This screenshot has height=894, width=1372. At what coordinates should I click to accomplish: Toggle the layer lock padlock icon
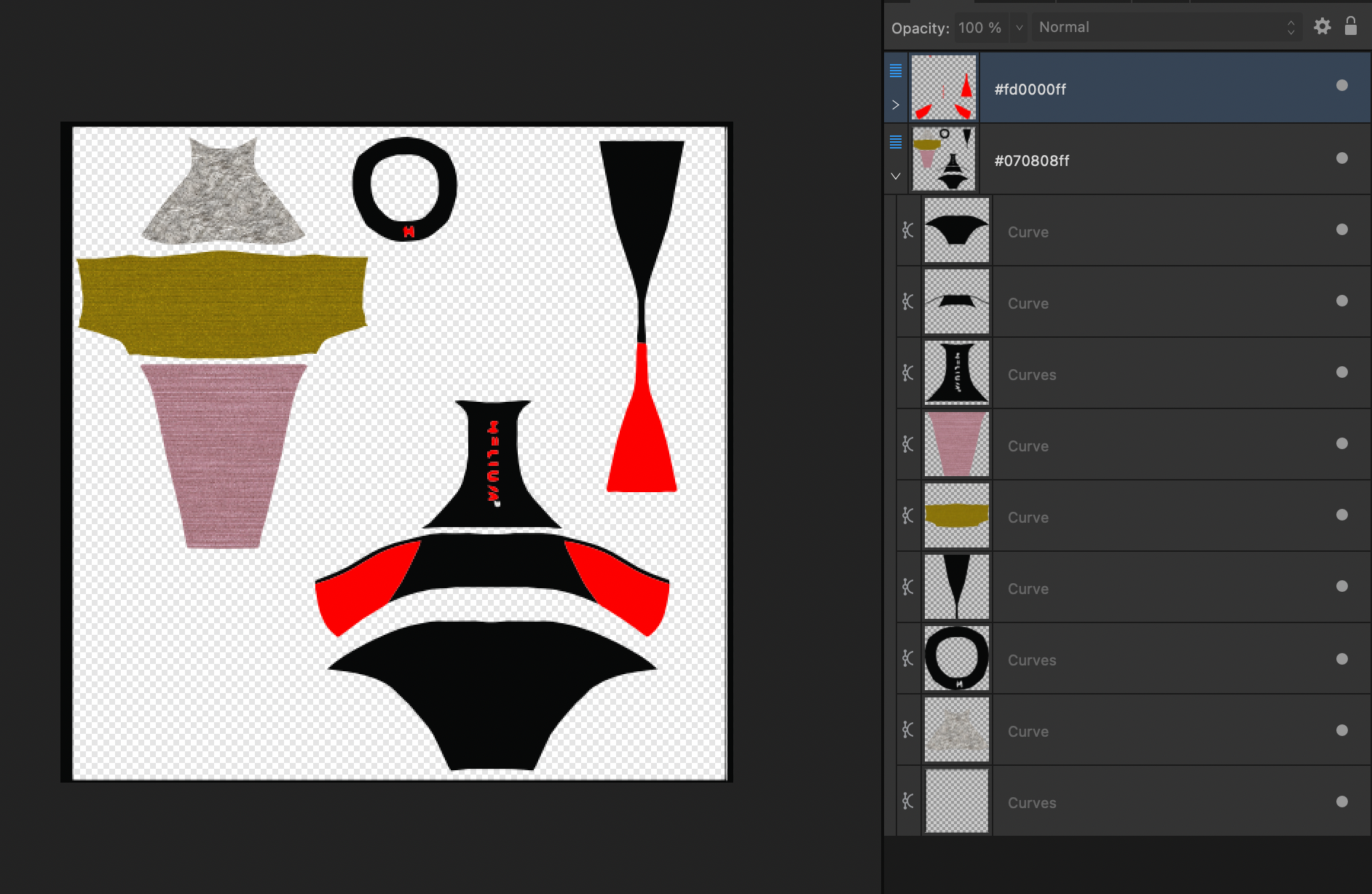pyautogui.click(x=1351, y=26)
